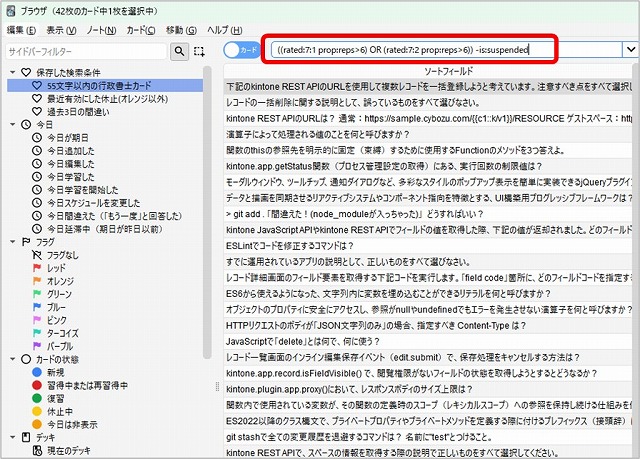Select the red レッド flag
Image resolution: width=640 pixels, height=459 pixels.
click(x=37, y=268)
